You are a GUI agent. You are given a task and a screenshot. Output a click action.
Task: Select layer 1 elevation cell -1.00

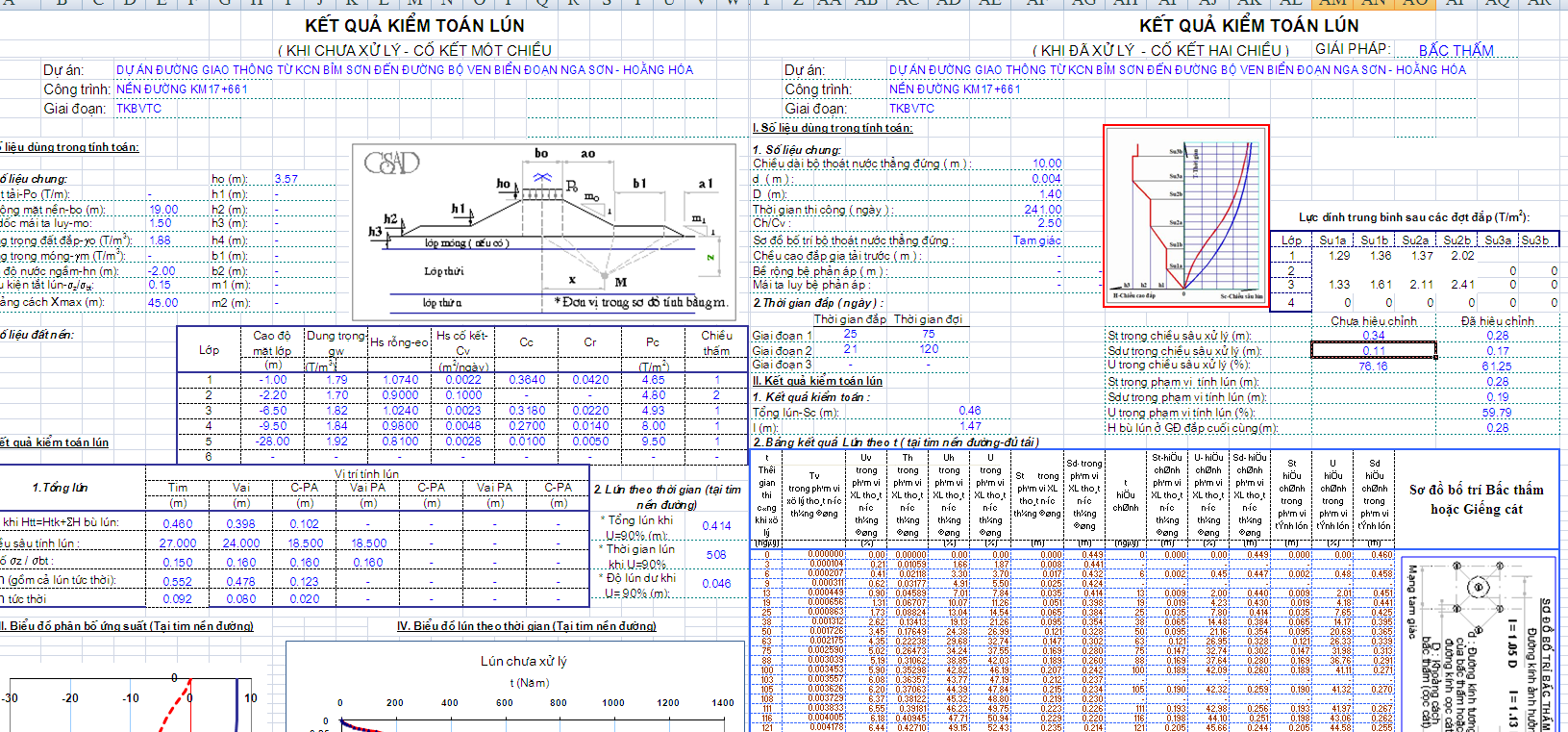pos(273,380)
